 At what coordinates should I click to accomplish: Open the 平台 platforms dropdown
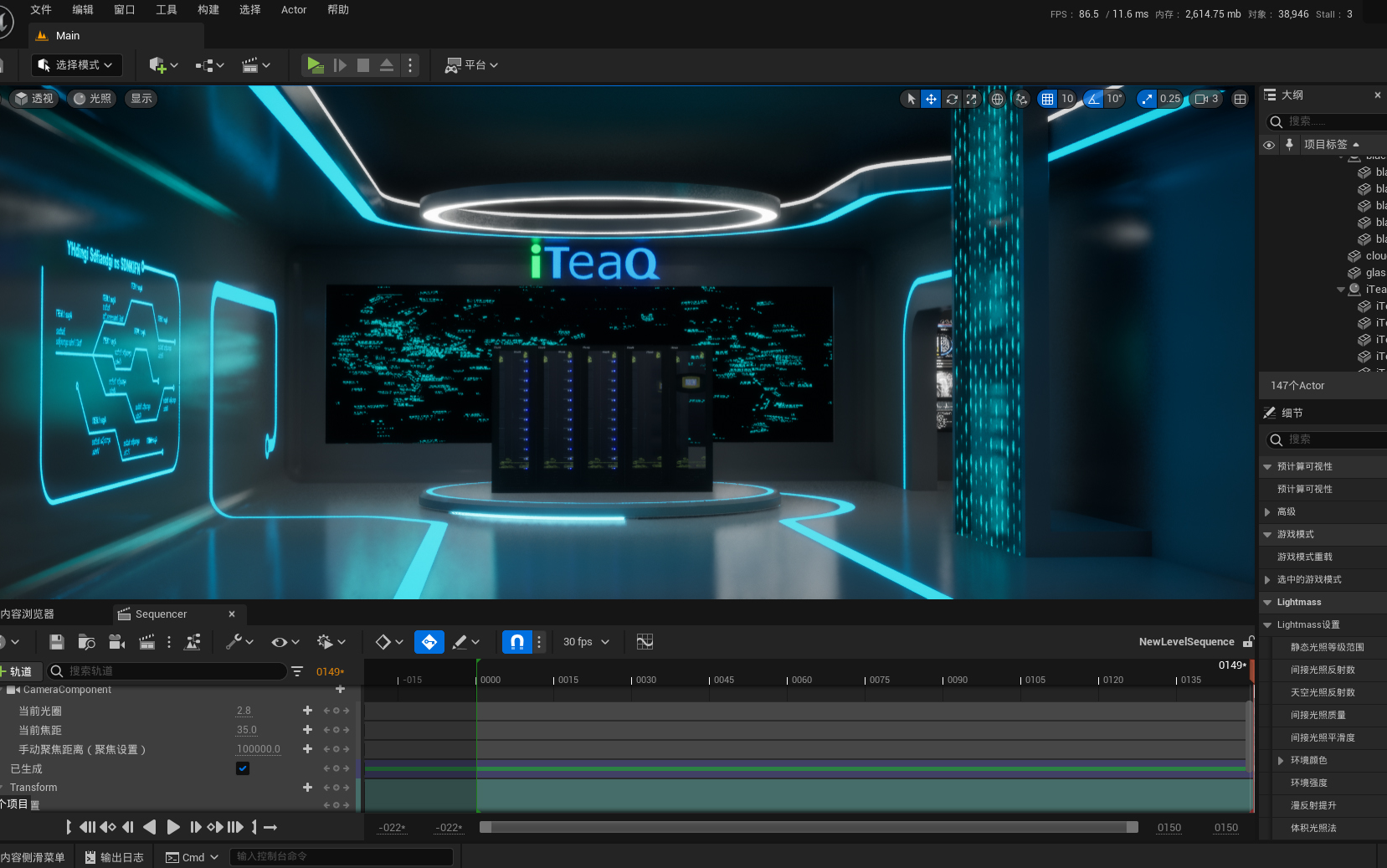coord(471,65)
